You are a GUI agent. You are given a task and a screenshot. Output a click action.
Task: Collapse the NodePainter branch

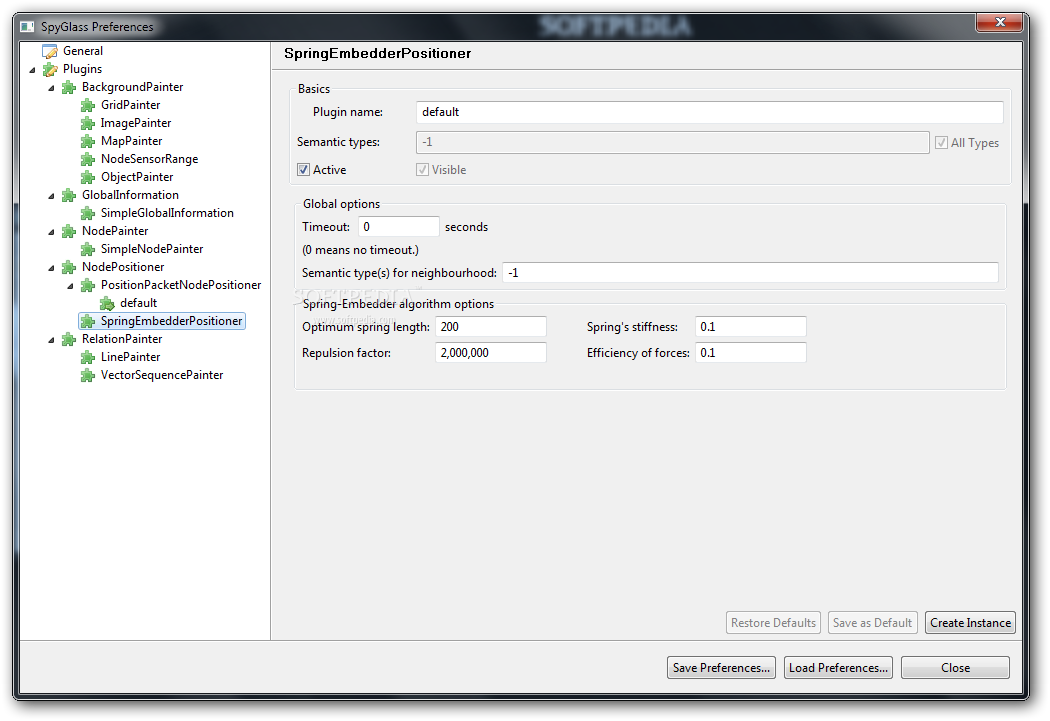(51, 232)
